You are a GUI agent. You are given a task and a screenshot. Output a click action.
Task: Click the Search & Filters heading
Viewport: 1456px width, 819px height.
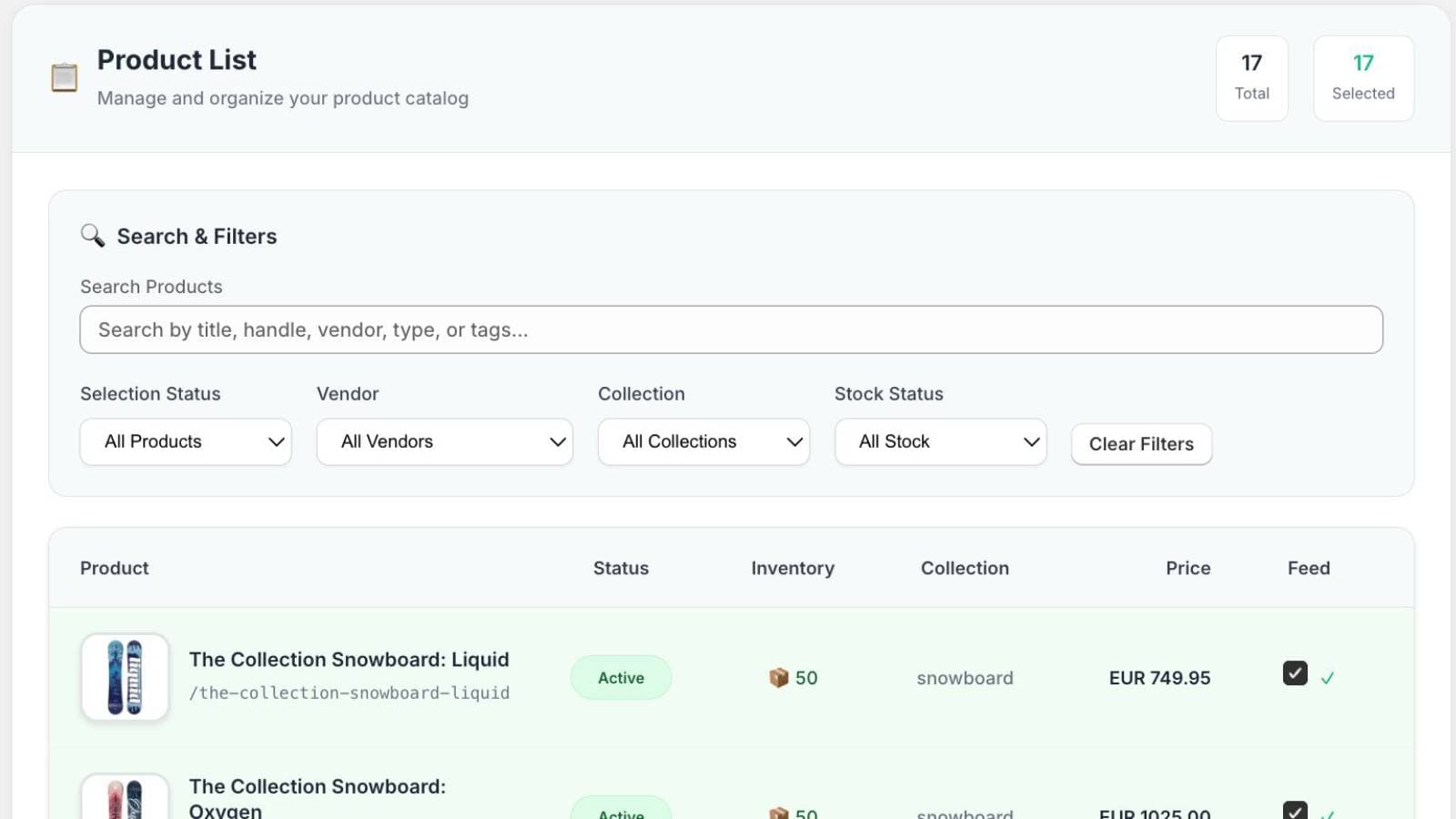(197, 237)
